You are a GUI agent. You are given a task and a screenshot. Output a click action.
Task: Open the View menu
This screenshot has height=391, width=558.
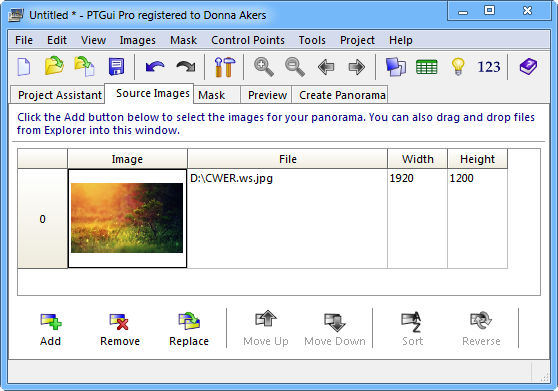[x=93, y=40]
